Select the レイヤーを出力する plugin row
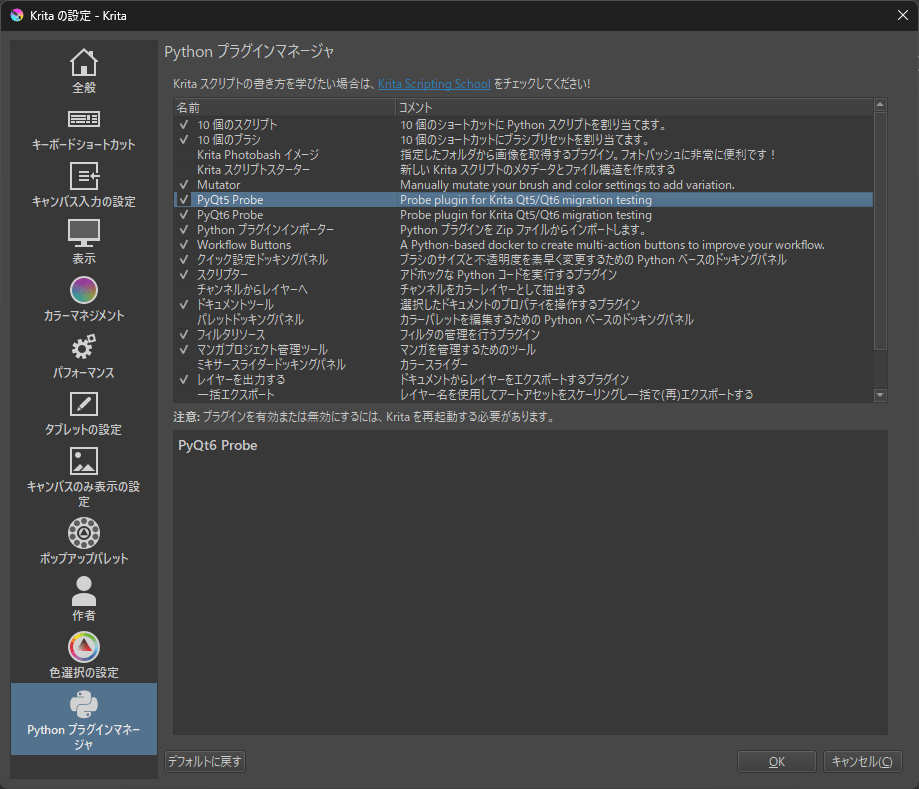919x789 pixels. click(x=523, y=380)
